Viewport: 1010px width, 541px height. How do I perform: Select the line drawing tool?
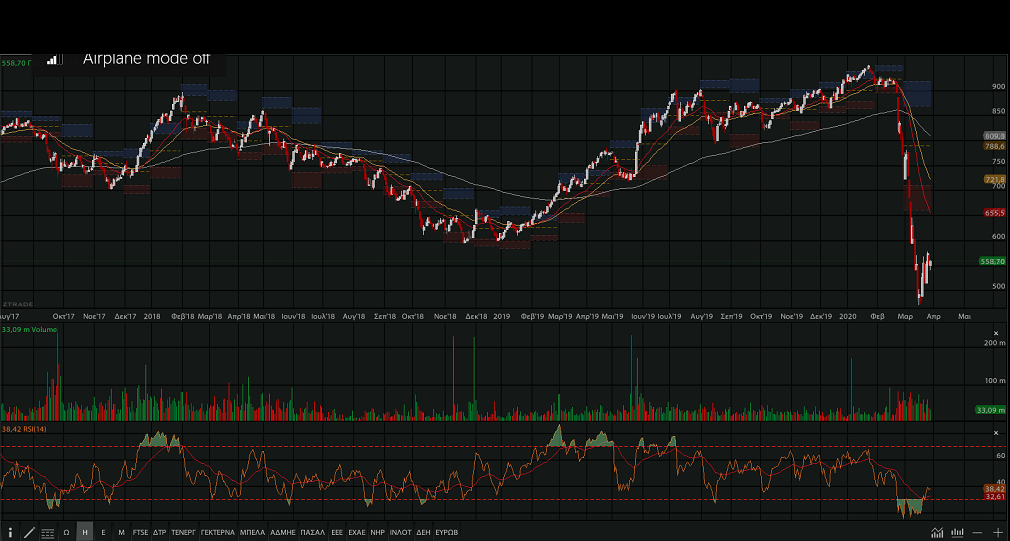coord(29,532)
